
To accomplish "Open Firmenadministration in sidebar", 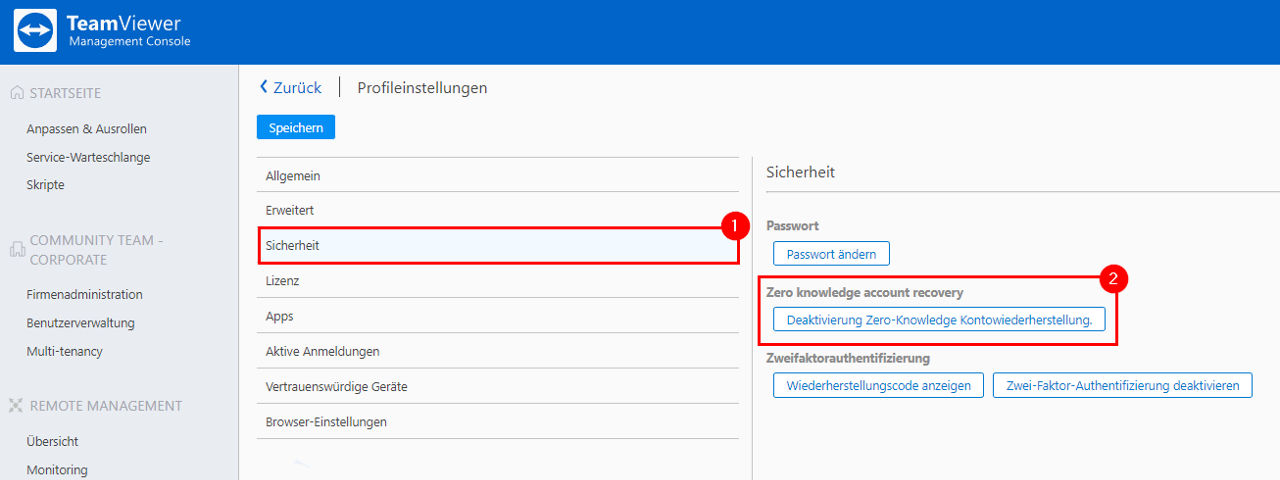I will tap(85, 295).
